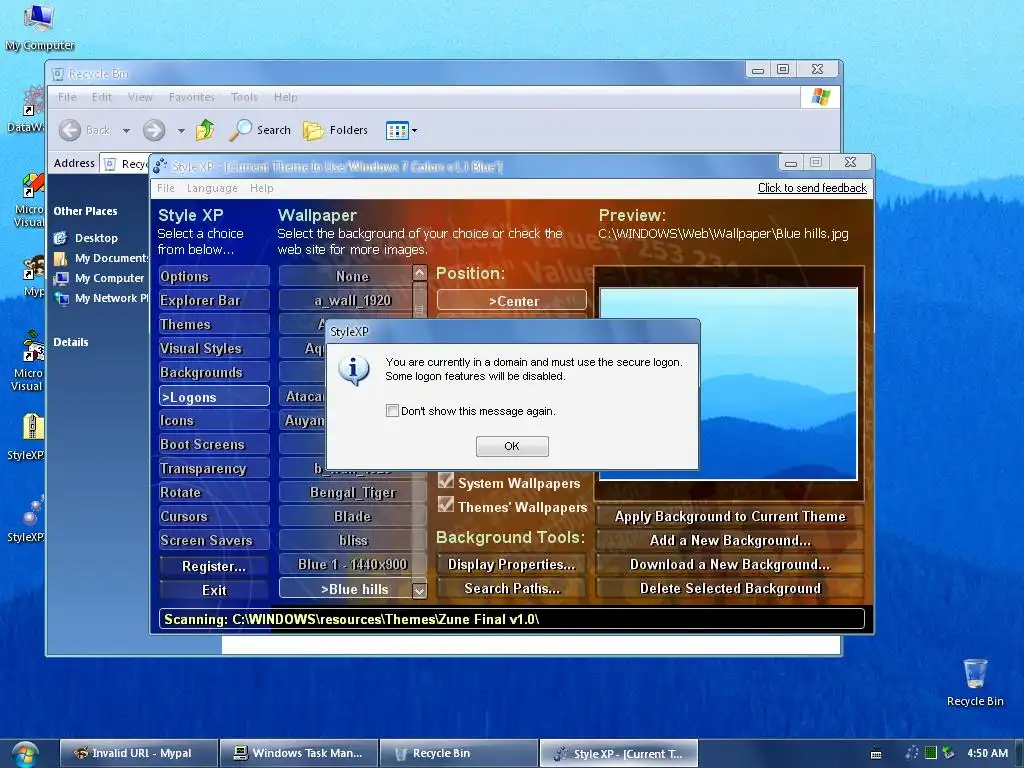Open Boot Screens section

click(x=214, y=444)
